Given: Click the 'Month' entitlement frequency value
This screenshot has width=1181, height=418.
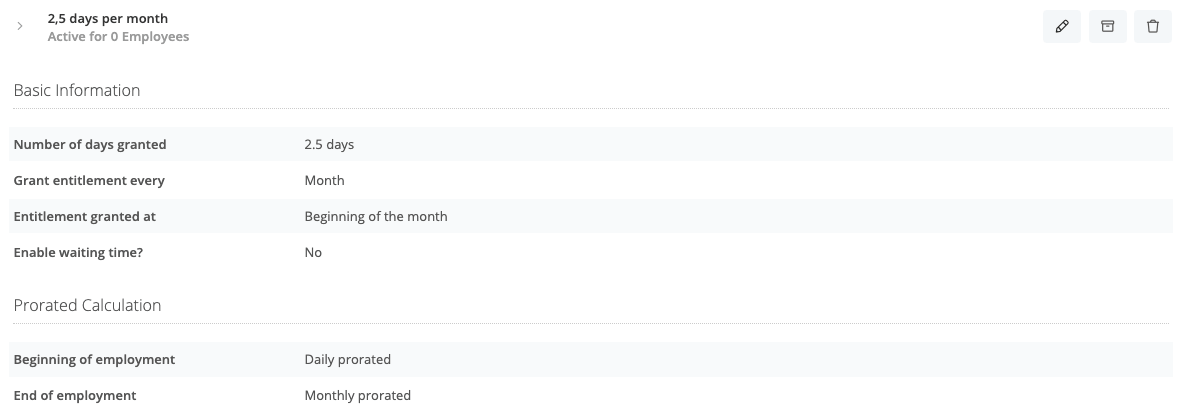Looking at the screenshot, I should point(325,180).
